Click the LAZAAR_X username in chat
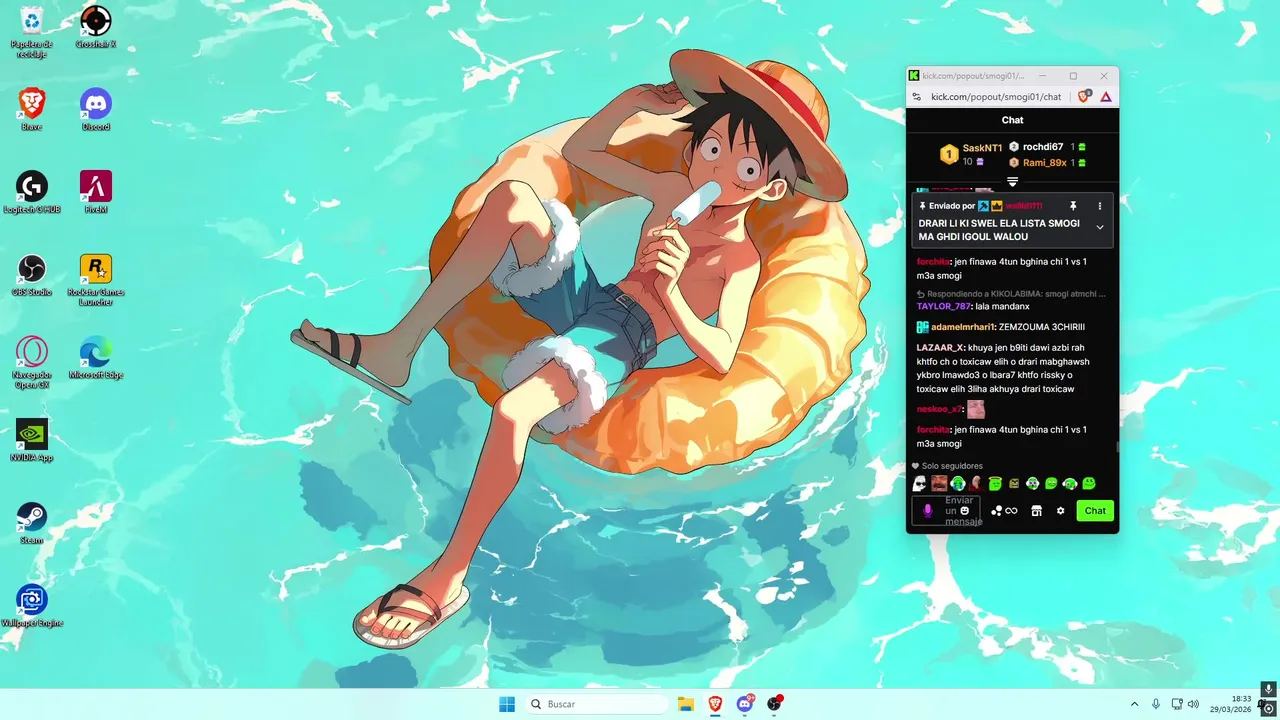 940,348
